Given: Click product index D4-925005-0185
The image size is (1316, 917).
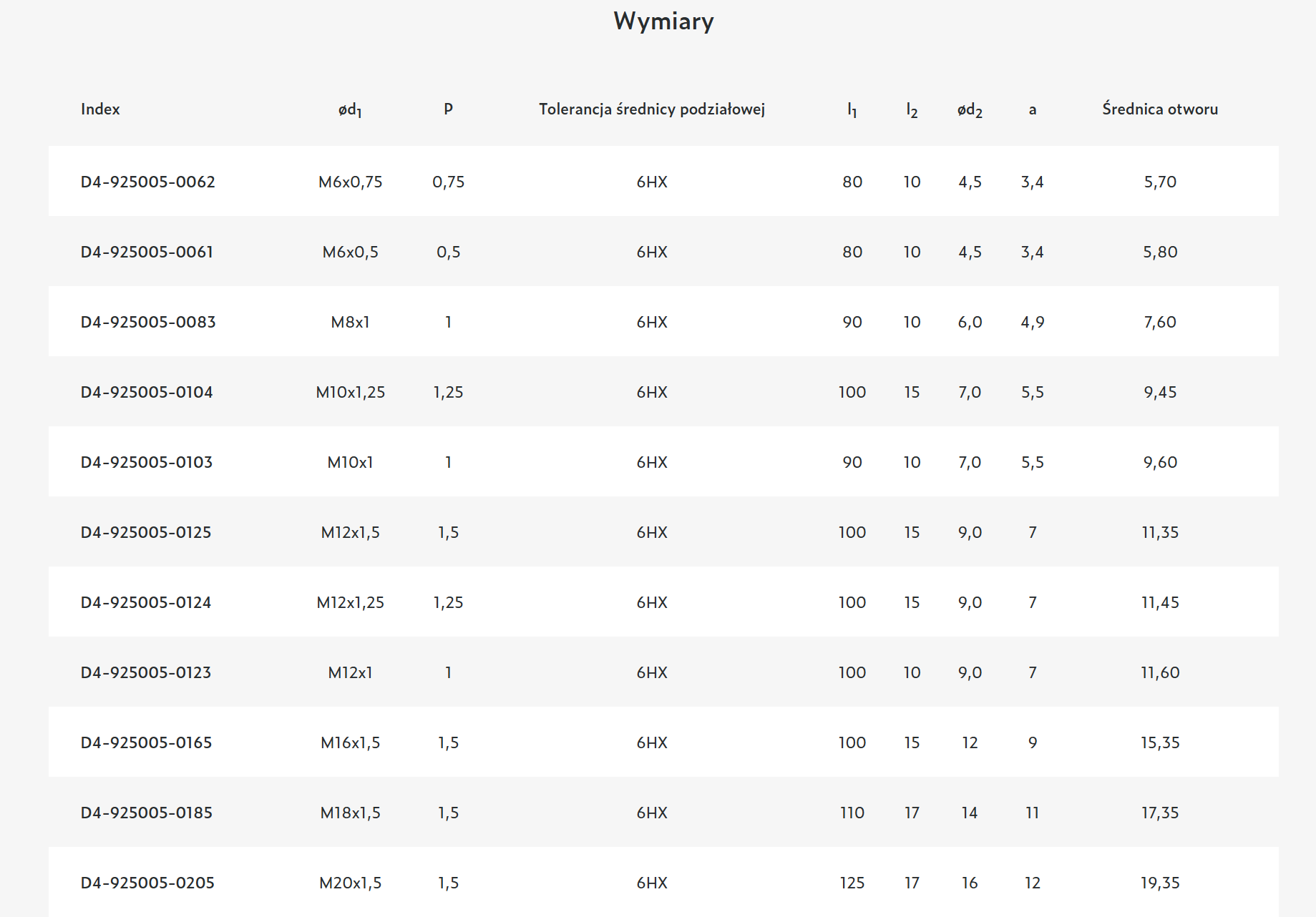Looking at the screenshot, I should (146, 813).
